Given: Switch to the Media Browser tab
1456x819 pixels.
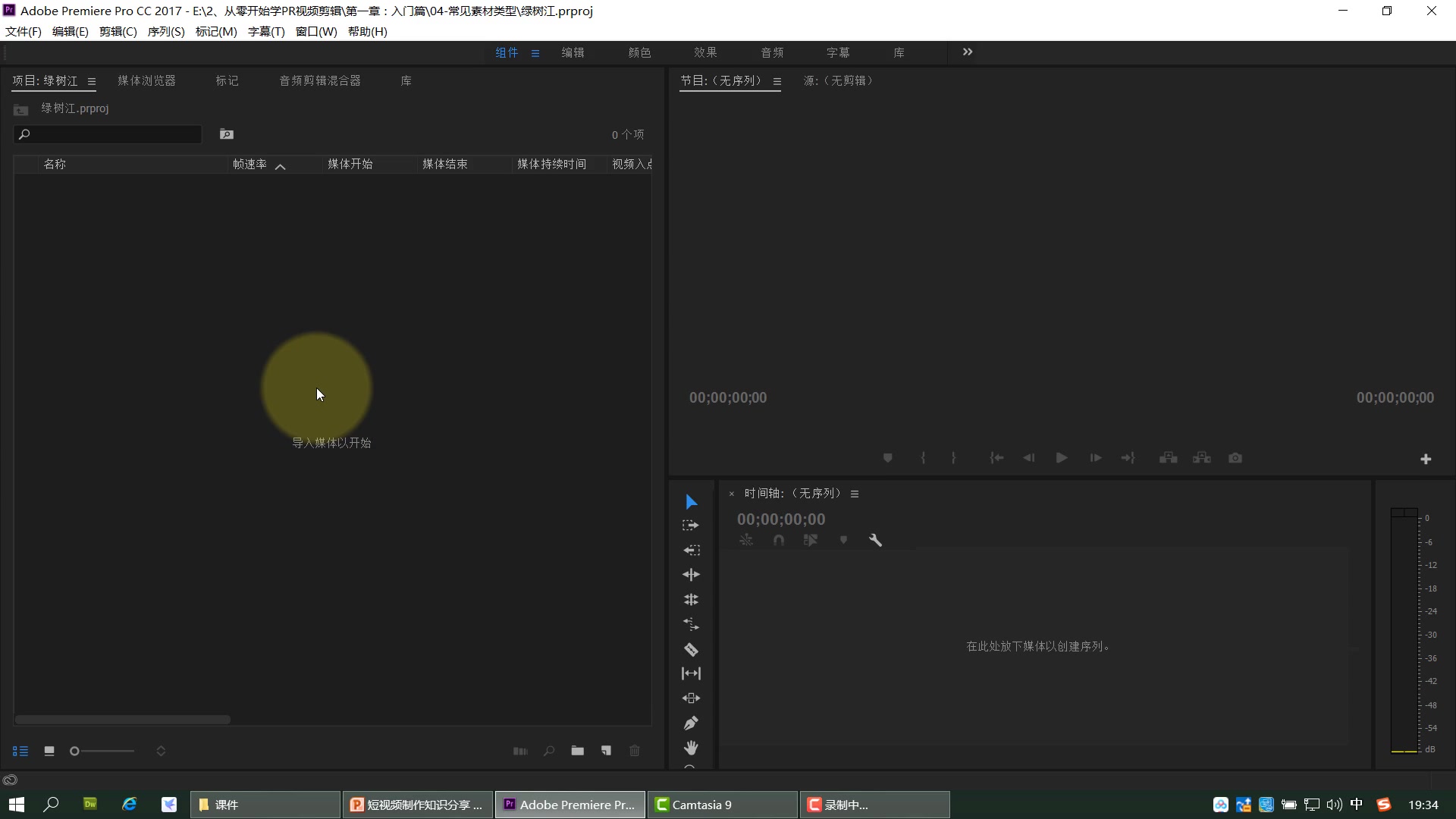Looking at the screenshot, I should click(146, 80).
